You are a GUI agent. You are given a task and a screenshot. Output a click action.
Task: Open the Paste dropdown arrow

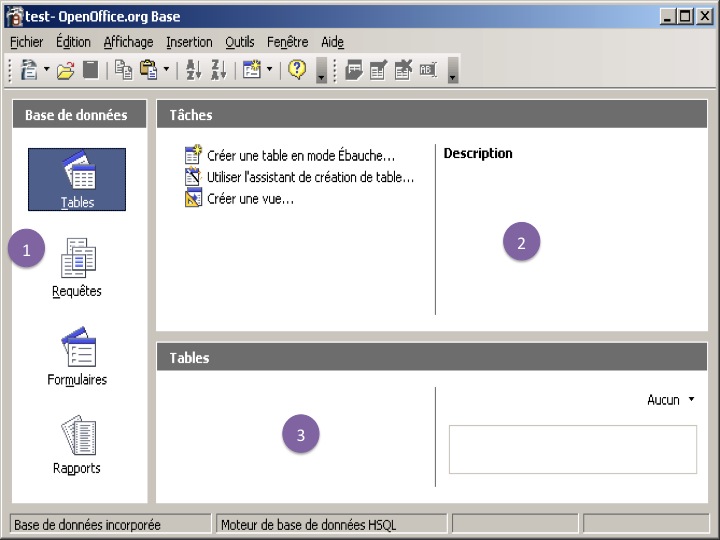(x=166, y=69)
